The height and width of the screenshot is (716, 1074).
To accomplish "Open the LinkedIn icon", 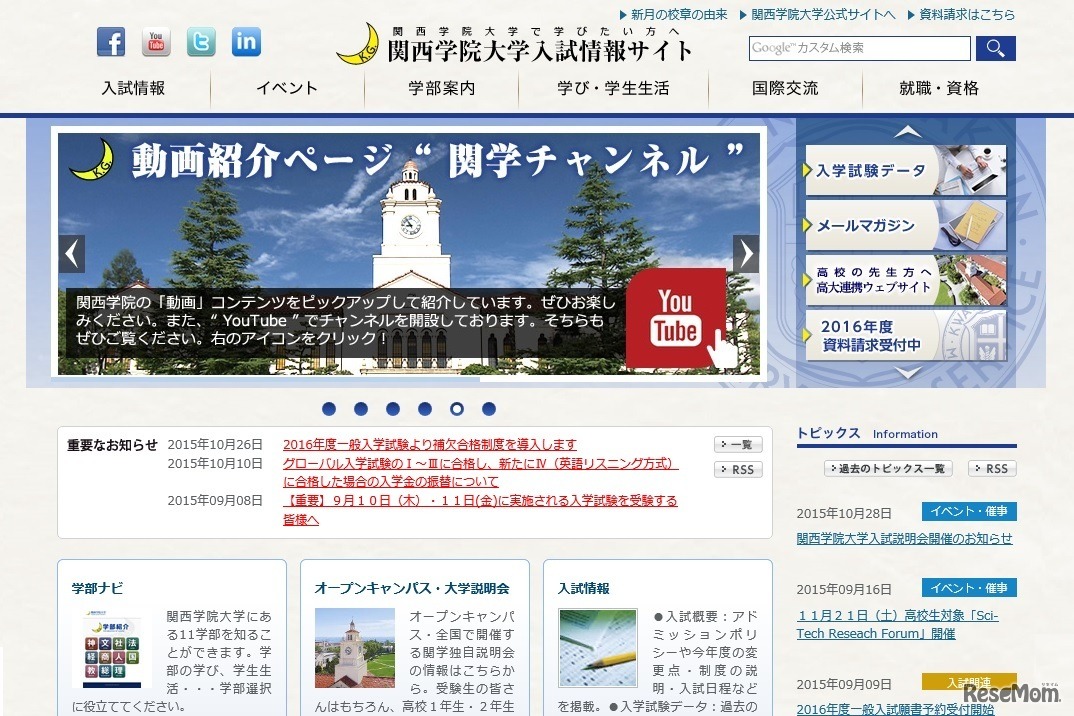I will (x=246, y=42).
